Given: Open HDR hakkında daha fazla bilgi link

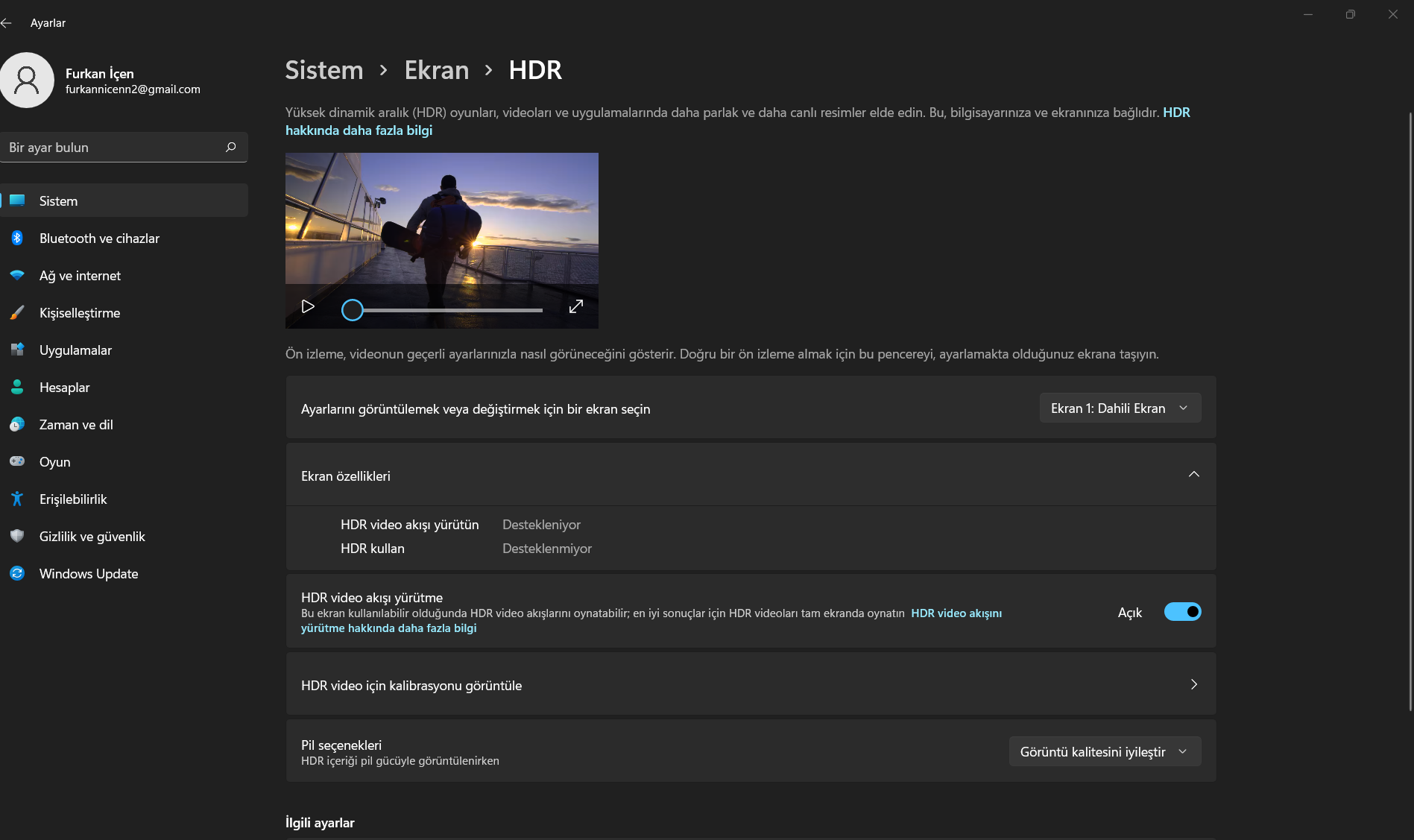Looking at the screenshot, I should click(x=359, y=130).
